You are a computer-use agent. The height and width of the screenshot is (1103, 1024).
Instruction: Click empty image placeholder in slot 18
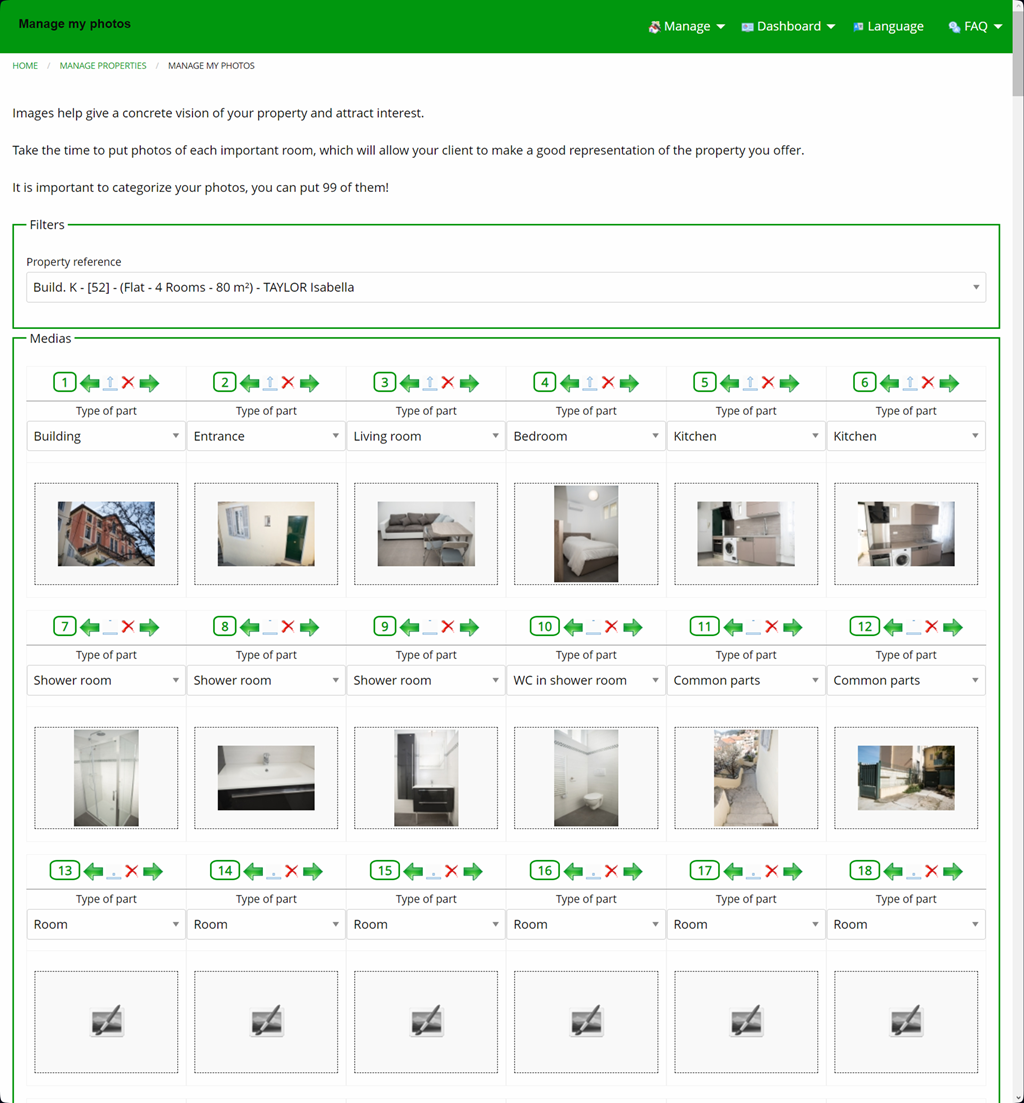906,1021
